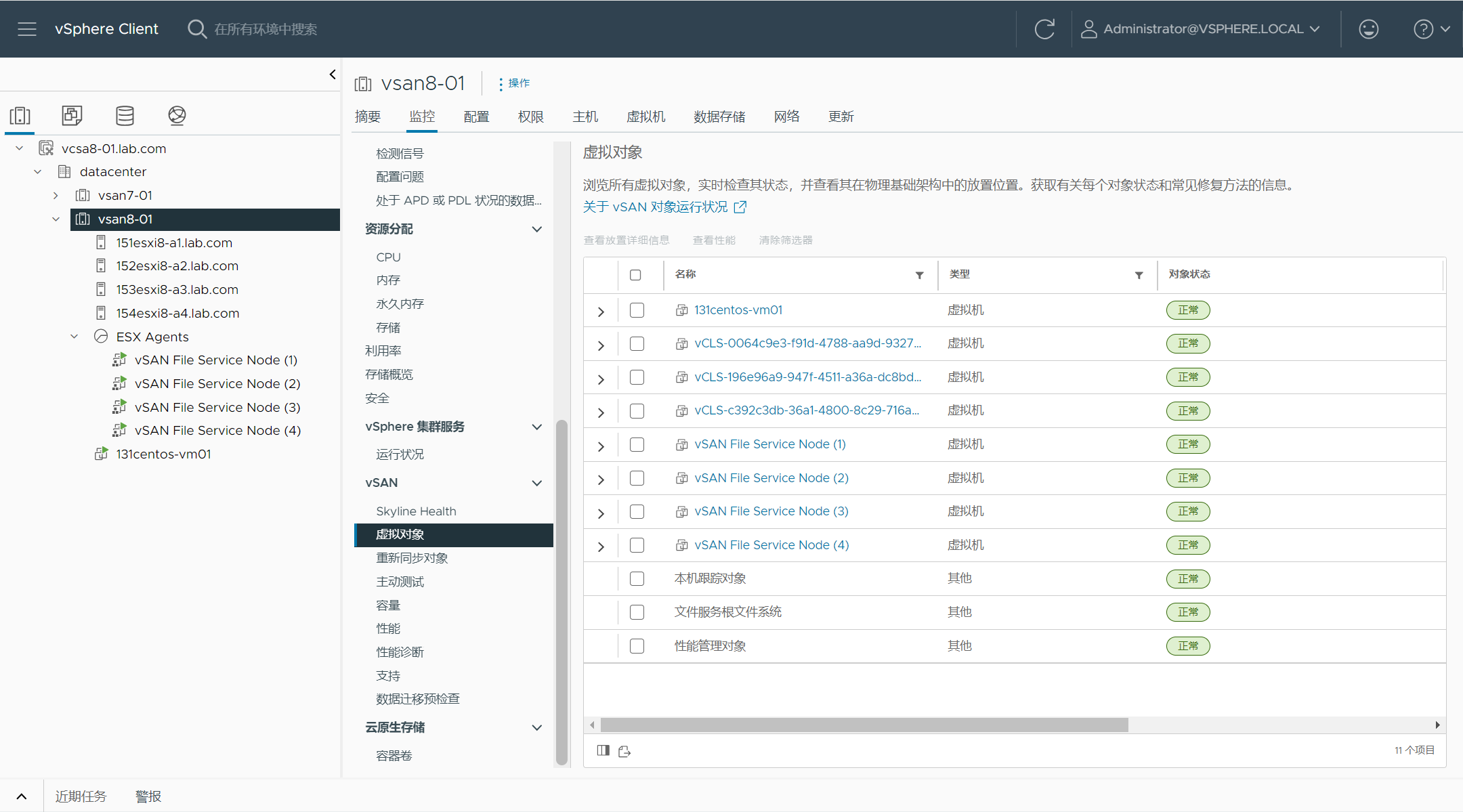Export the virtual objects list
This screenshot has height=812, width=1463.
[624, 751]
